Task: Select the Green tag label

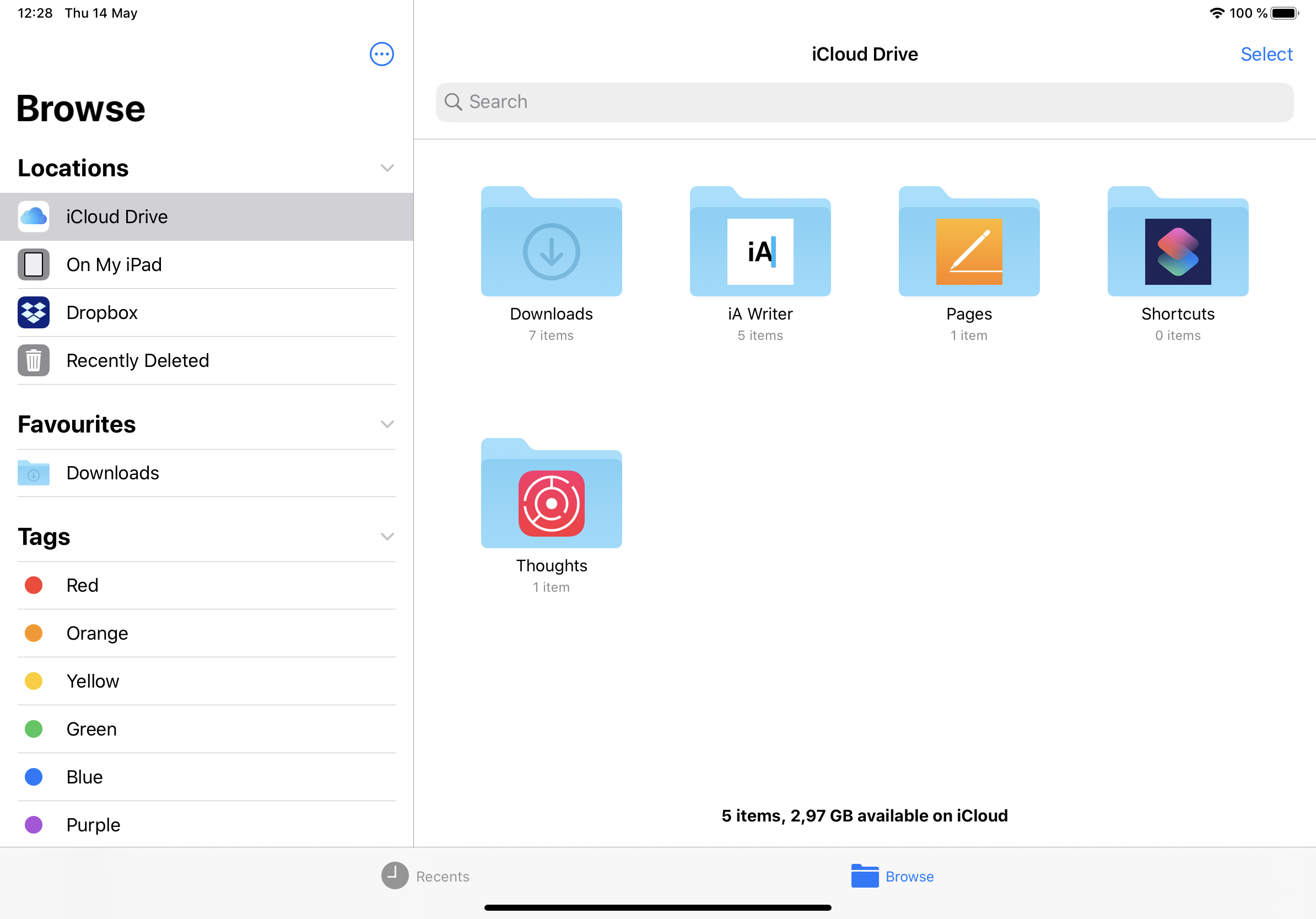Action: [91, 729]
